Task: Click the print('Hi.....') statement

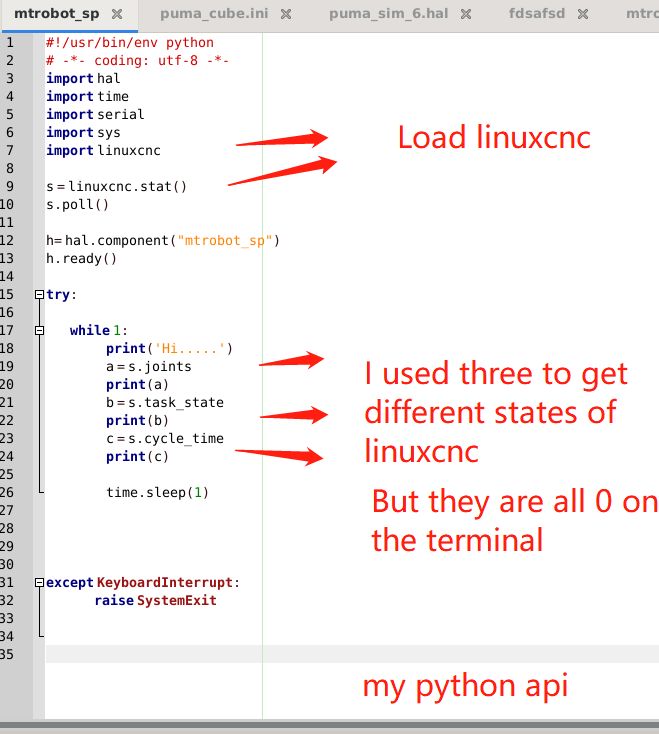Action: [x=169, y=349]
